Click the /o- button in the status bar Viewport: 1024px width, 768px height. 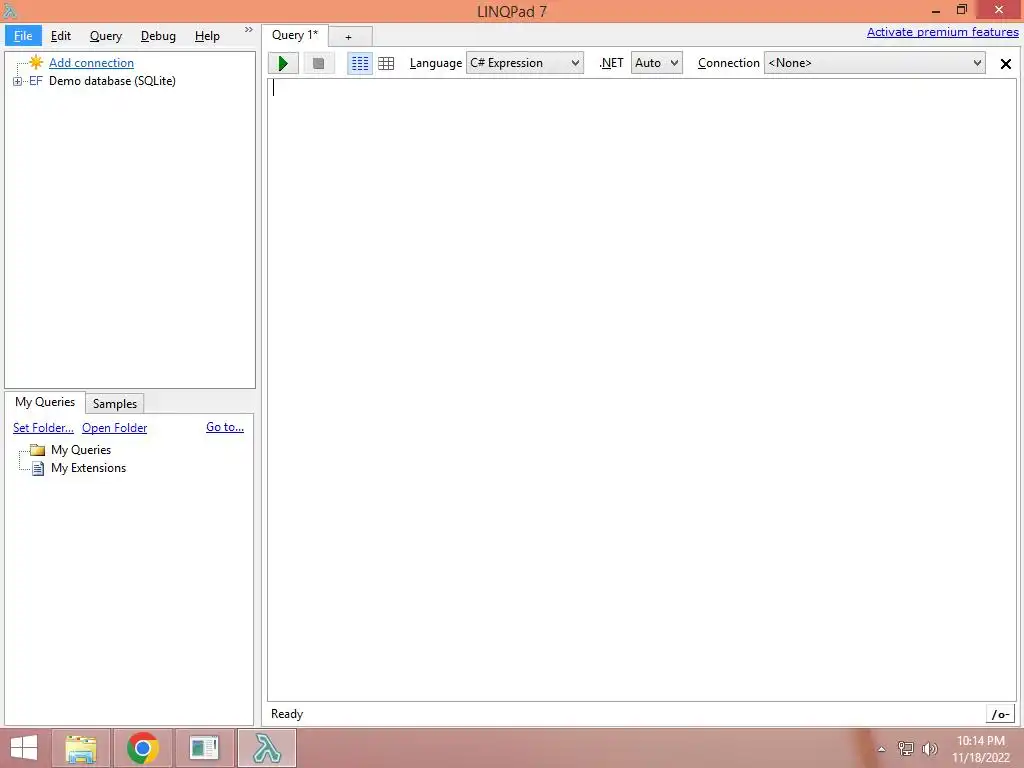[x=1000, y=714]
